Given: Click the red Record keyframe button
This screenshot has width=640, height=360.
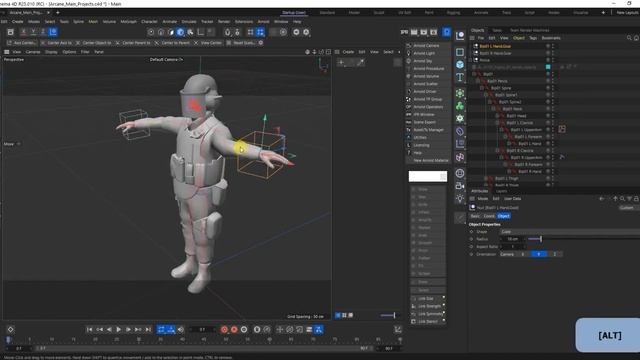Looking at the screenshot, I should tap(224, 329).
